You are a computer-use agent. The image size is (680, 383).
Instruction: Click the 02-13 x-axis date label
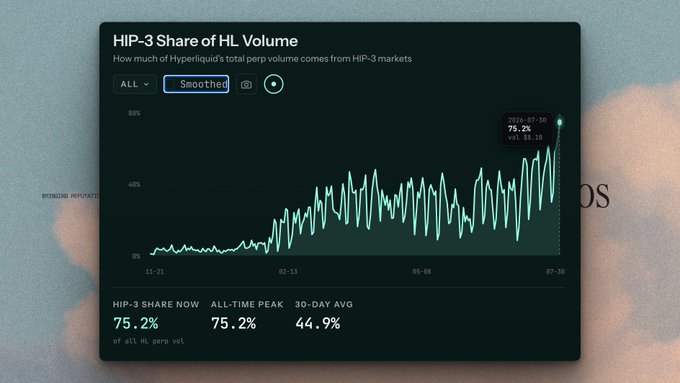pos(288,272)
